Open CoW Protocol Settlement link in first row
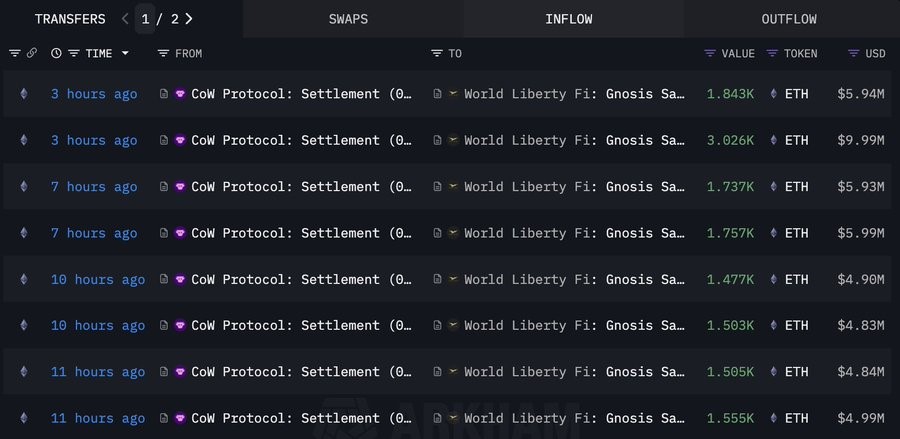The image size is (900, 439). (x=300, y=94)
